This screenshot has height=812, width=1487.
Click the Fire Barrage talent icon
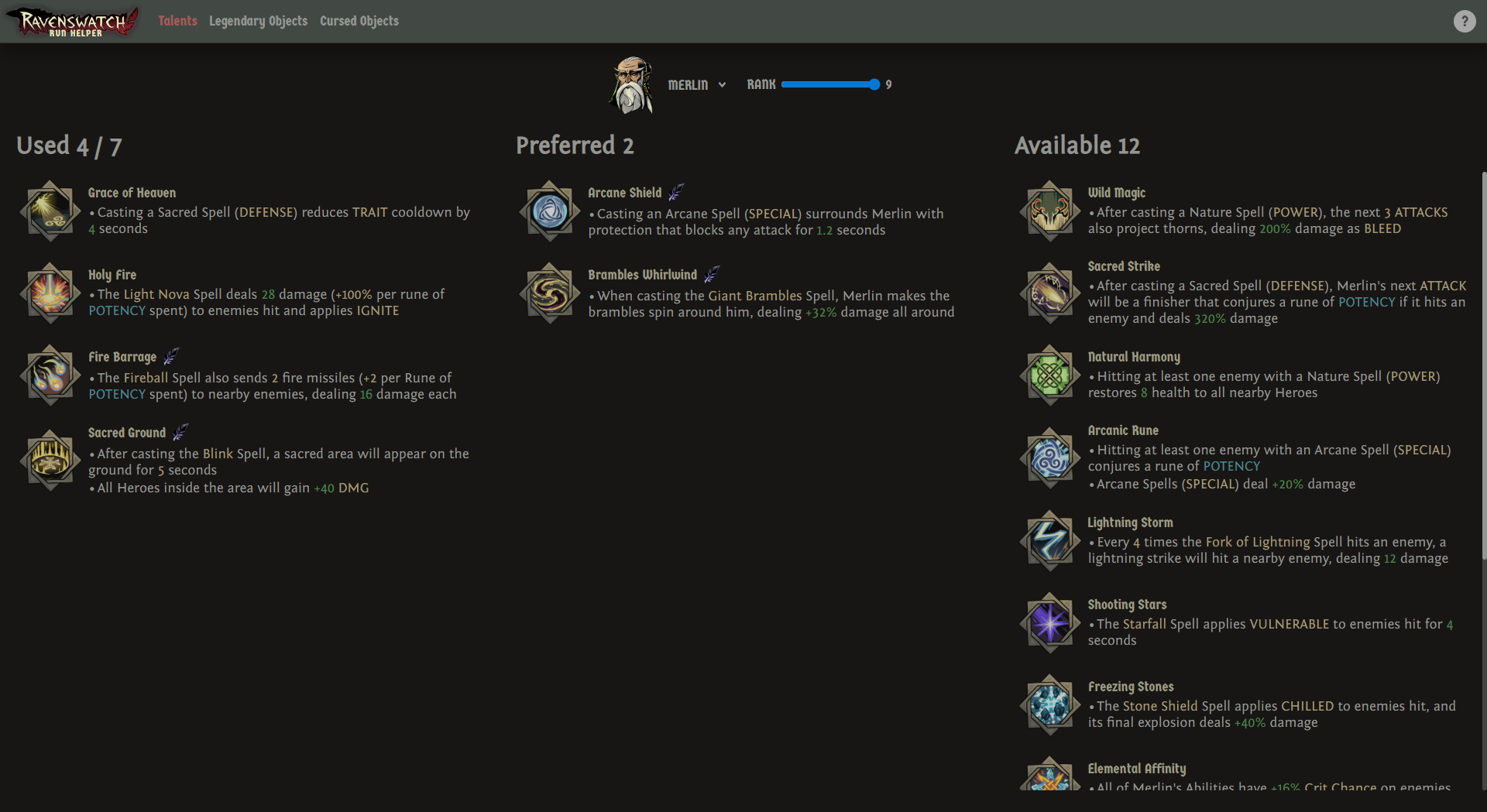pyautogui.click(x=50, y=375)
